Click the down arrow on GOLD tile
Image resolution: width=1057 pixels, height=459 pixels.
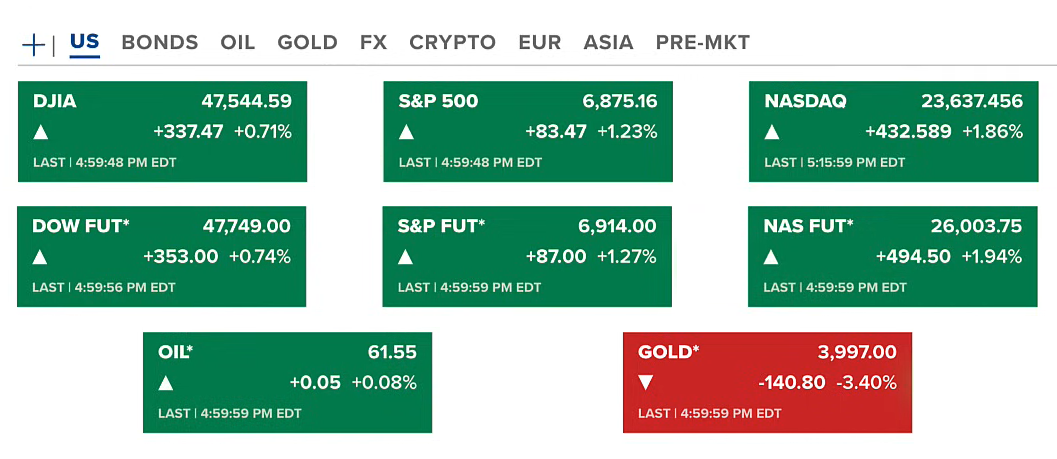(x=646, y=383)
